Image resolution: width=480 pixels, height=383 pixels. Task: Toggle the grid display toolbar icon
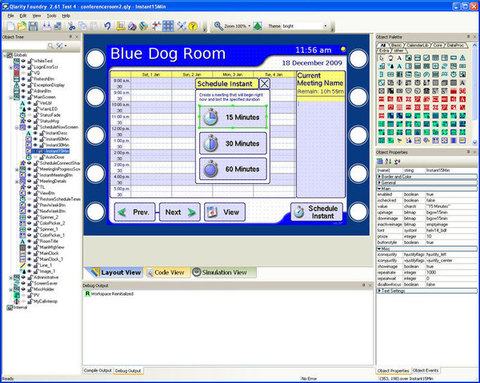168,26
